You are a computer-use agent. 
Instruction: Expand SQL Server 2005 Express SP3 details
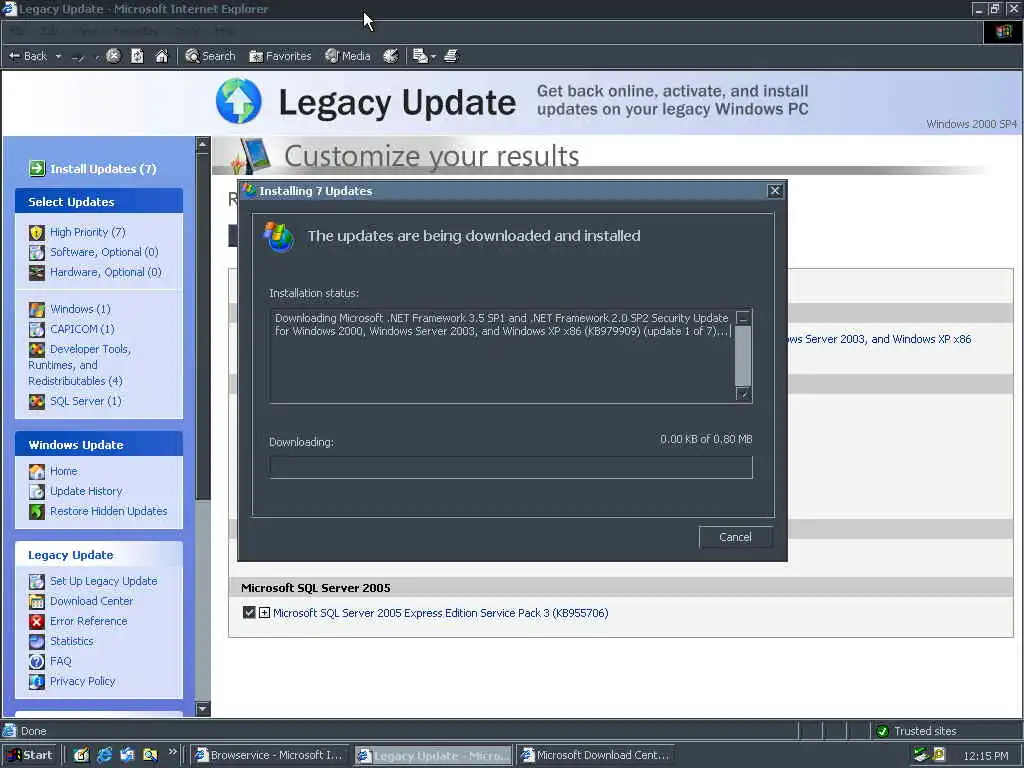pyautogui.click(x=264, y=613)
